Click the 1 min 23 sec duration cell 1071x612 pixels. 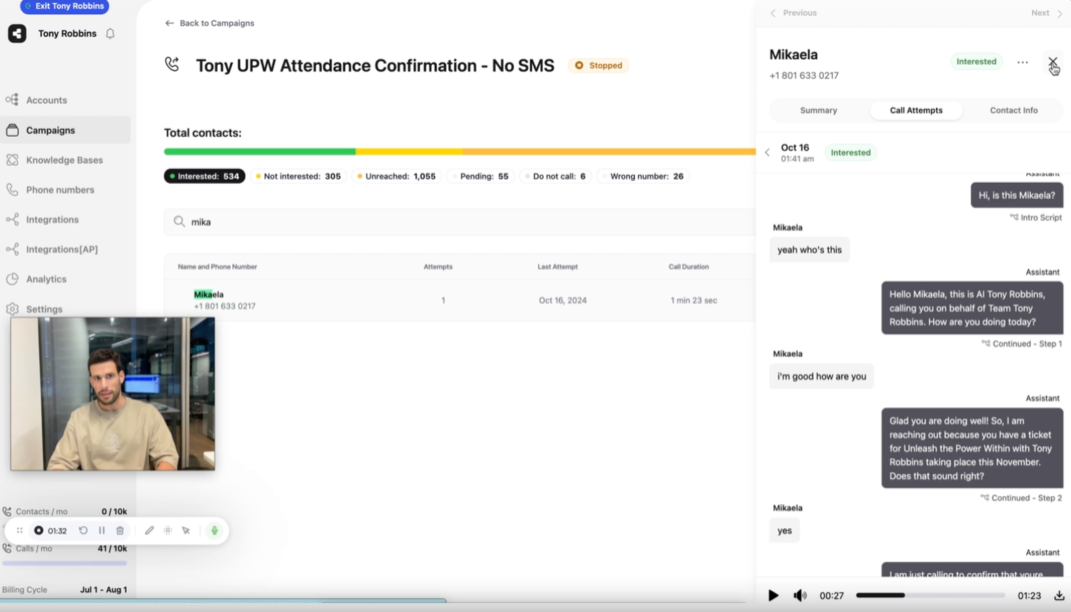click(x=693, y=301)
